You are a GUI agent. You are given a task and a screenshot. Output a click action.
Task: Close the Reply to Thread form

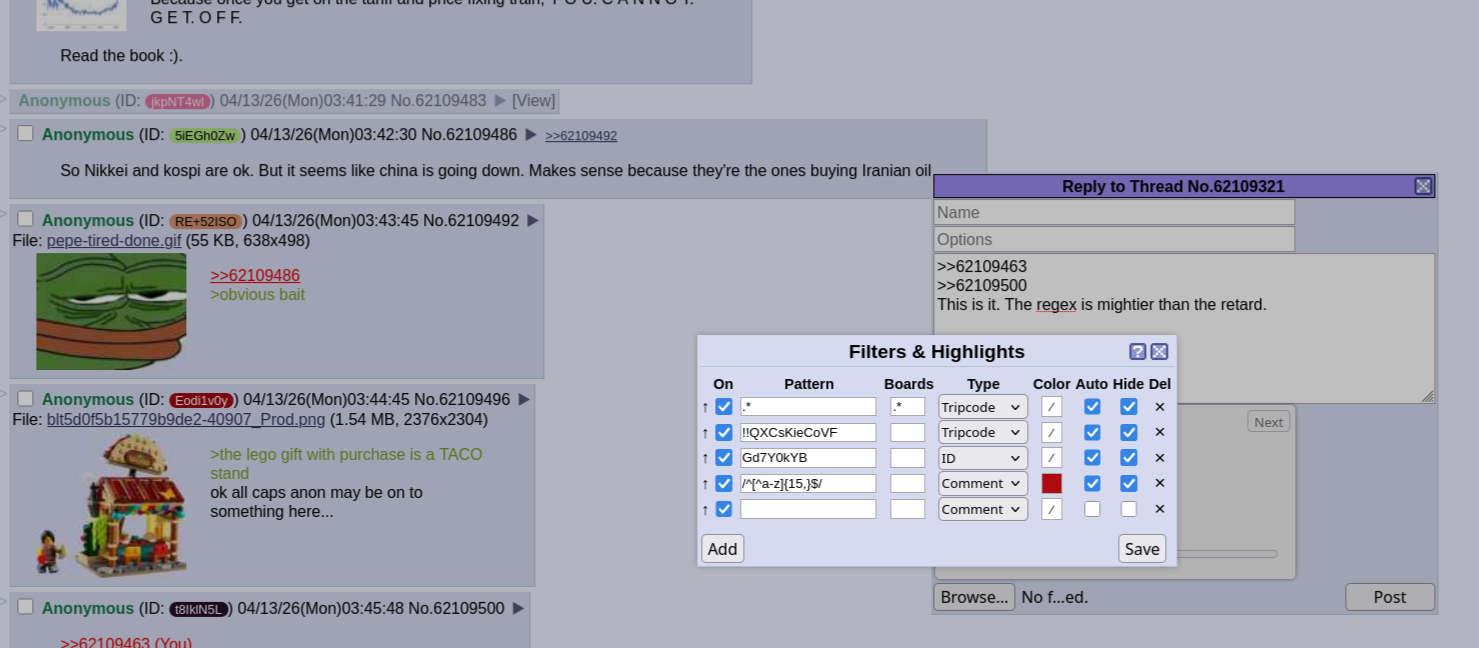(x=1423, y=186)
